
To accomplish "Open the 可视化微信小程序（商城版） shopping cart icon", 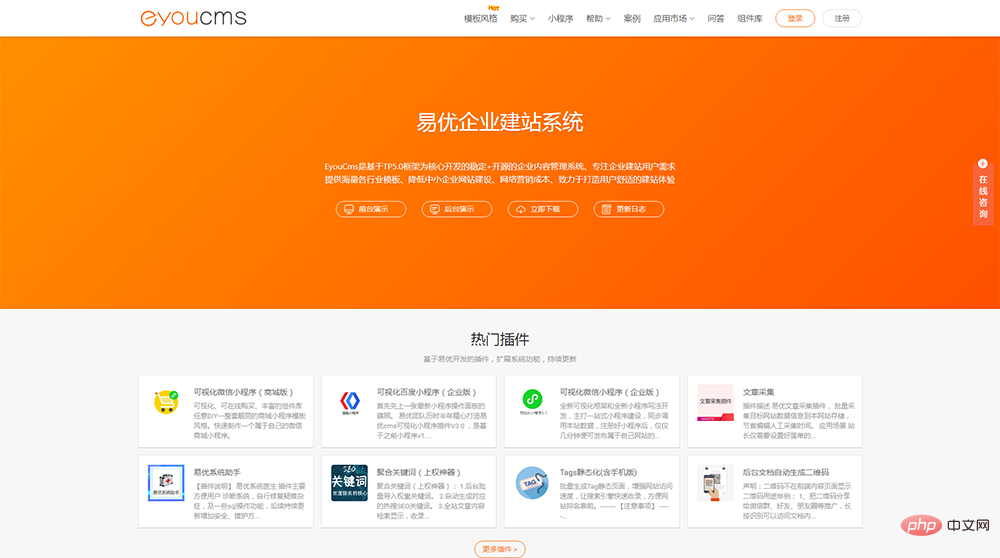I will (165, 402).
